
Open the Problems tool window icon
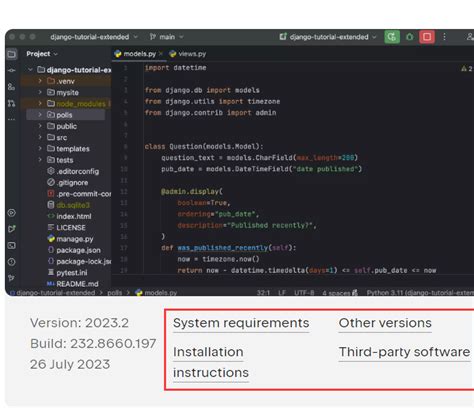tap(12, 262)
